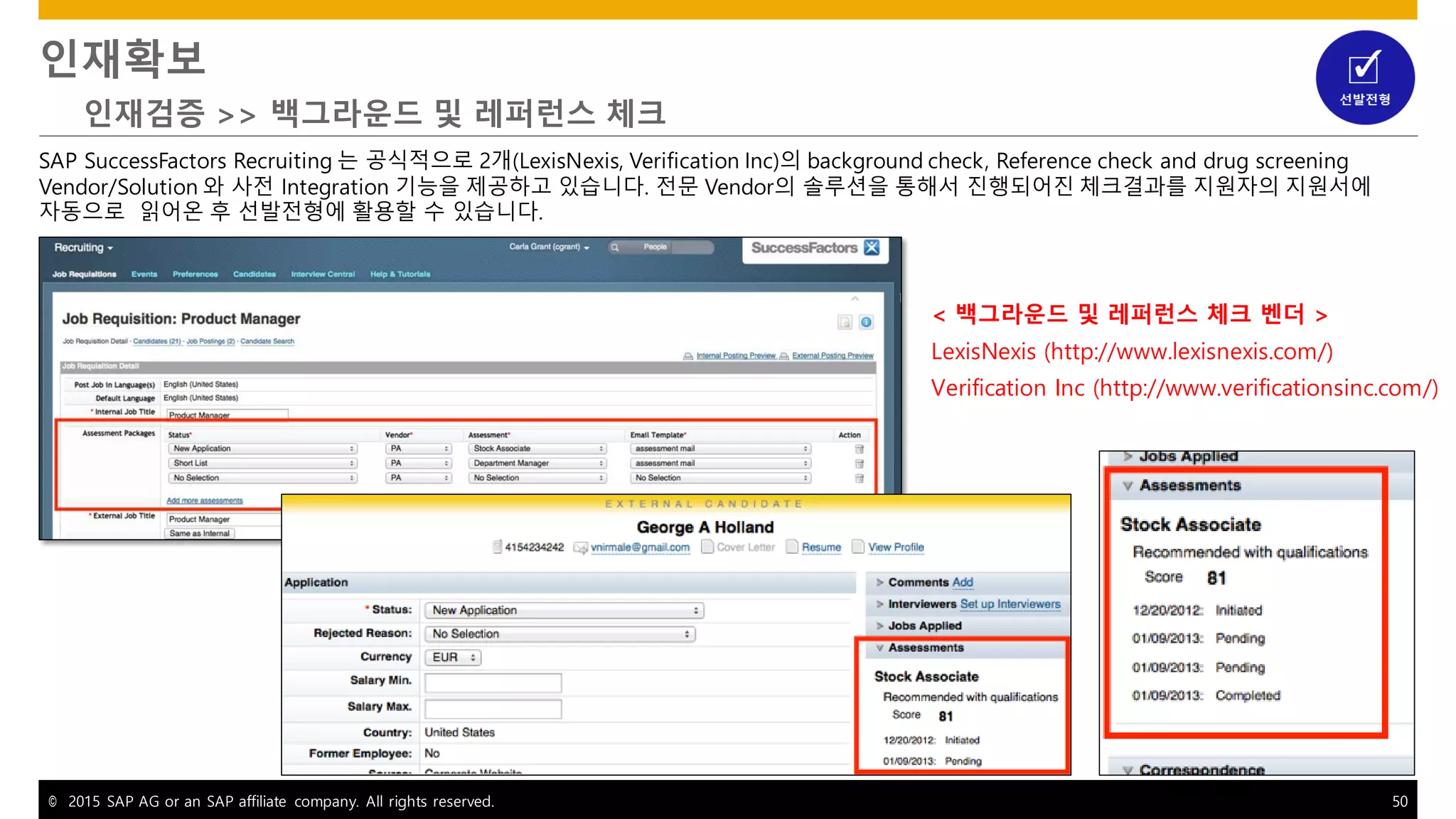Open the Candidate Search link

coord(267,341)
